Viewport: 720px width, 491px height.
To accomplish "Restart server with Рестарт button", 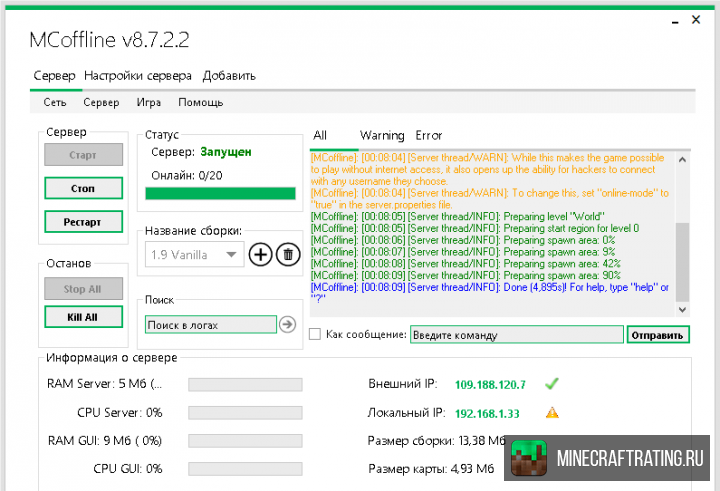I will pyautogui.click(x=84, y=222).
